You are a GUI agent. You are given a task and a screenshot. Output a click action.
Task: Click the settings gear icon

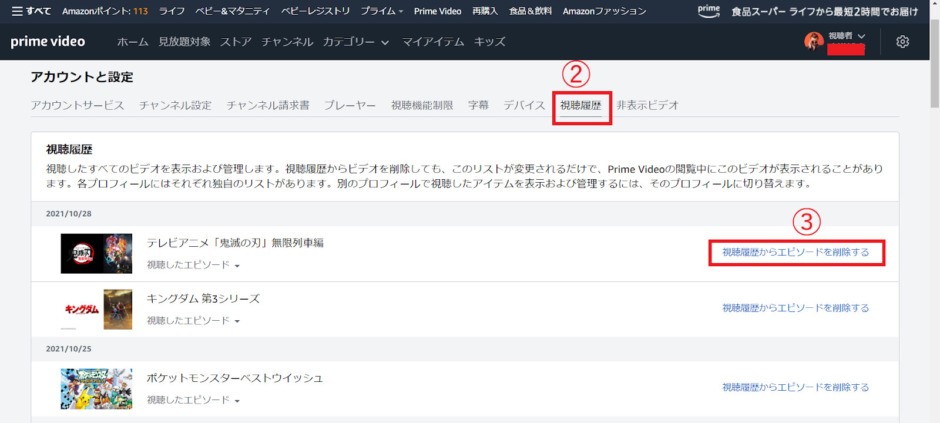[x=902, y=41]
